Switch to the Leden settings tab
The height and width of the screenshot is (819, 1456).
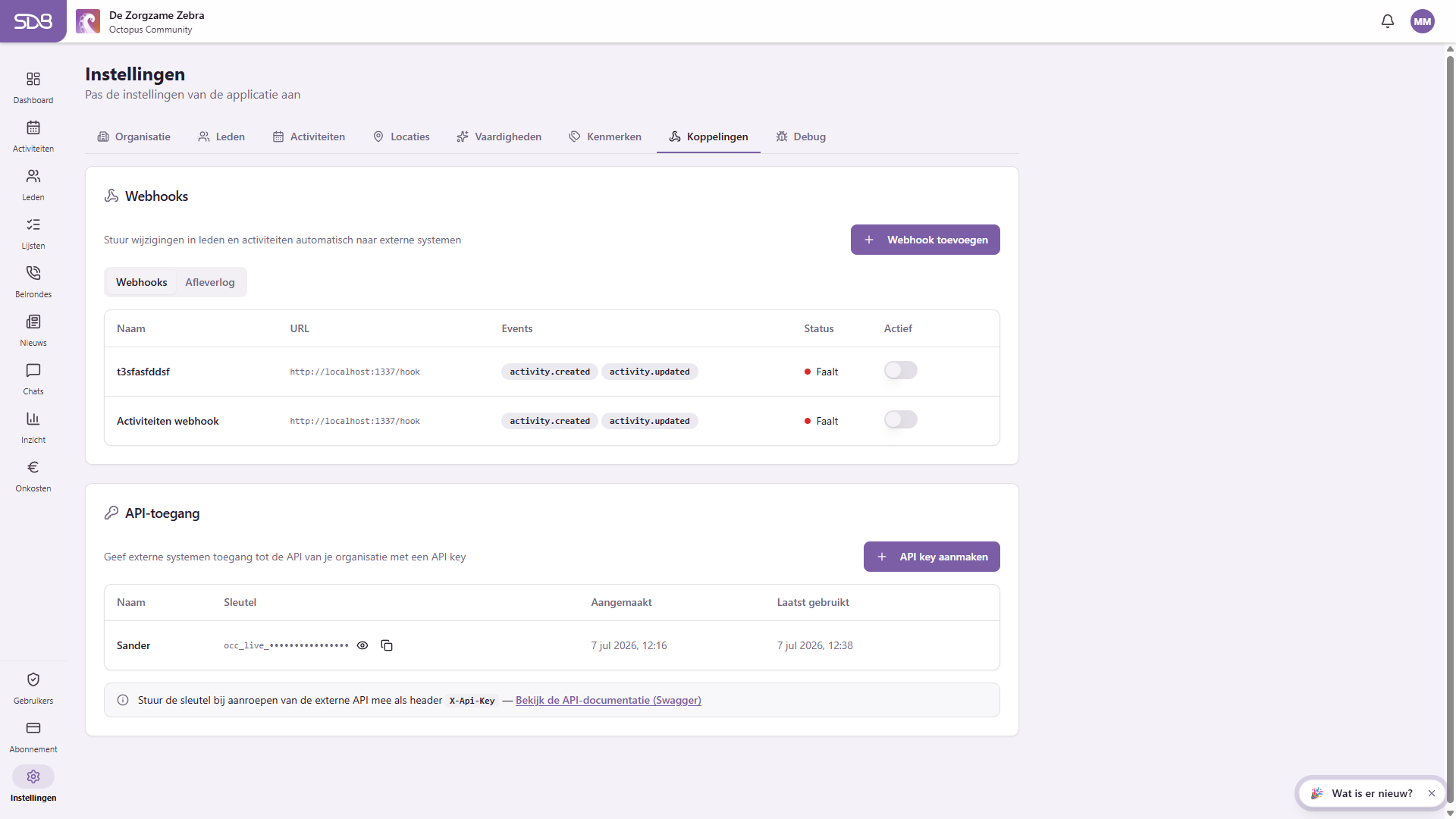(221, 136)
